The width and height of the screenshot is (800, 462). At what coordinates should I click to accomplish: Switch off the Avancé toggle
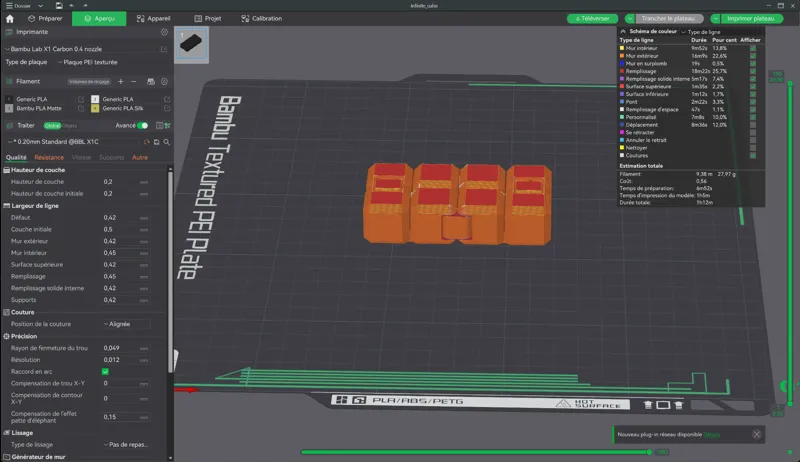142,125
